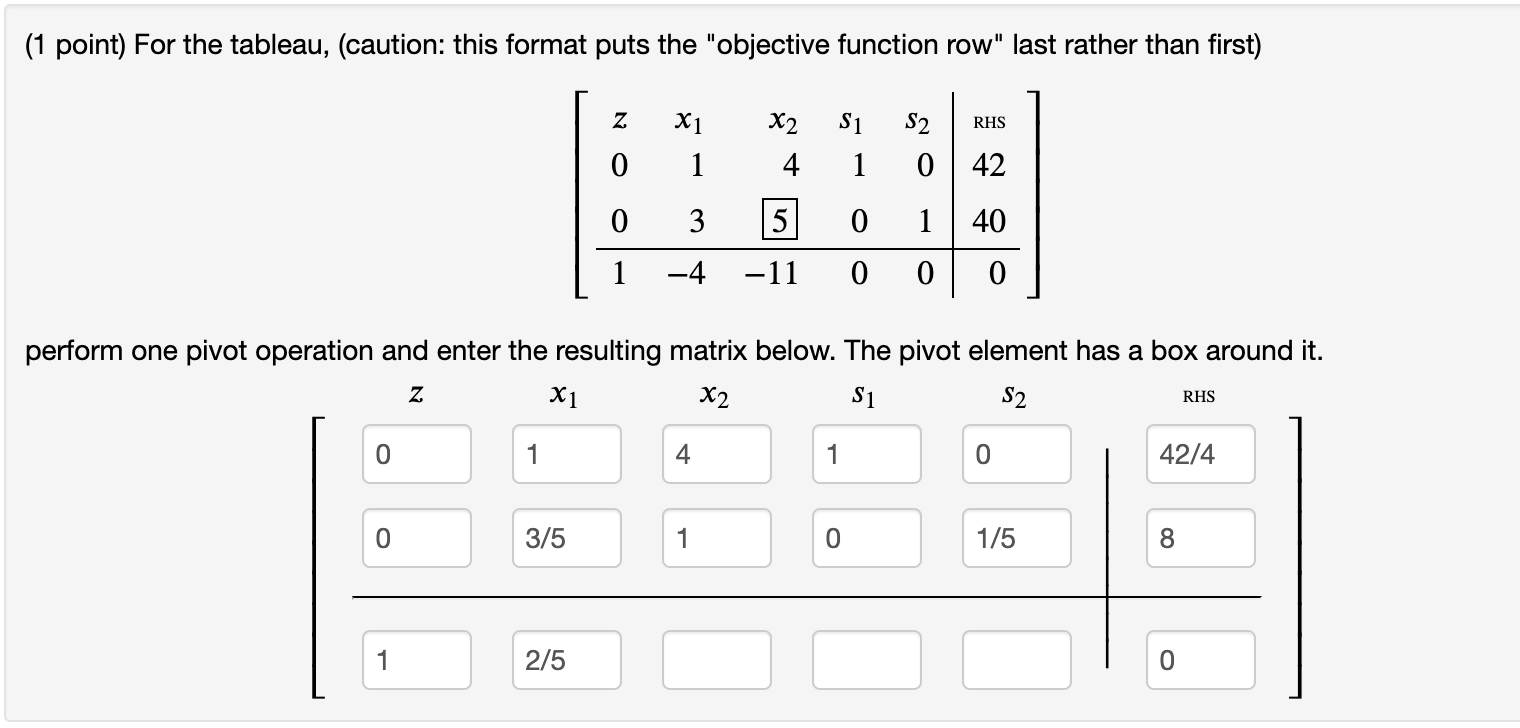1520x728 pixels.
Task: Click the empty s2 field in bottom row
Action: [1016, 660]
